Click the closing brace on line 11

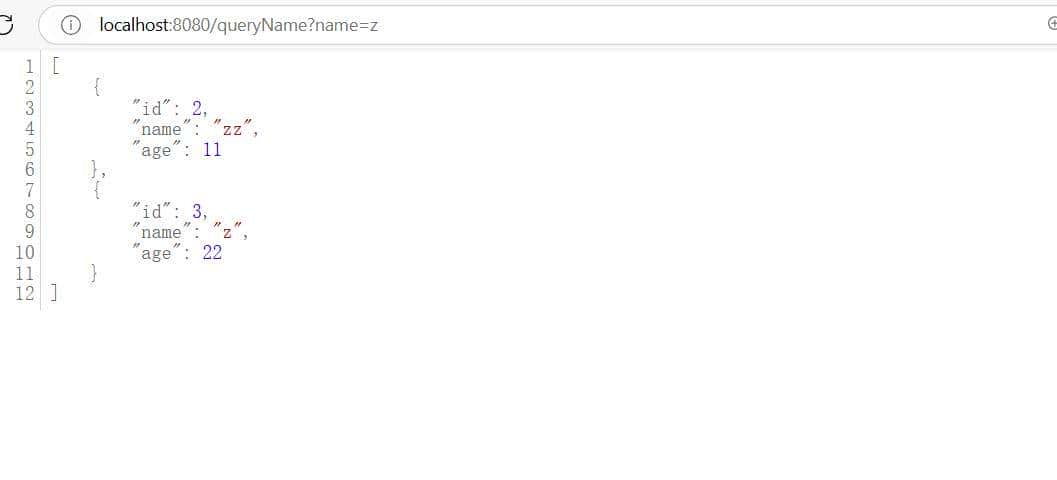94,273
